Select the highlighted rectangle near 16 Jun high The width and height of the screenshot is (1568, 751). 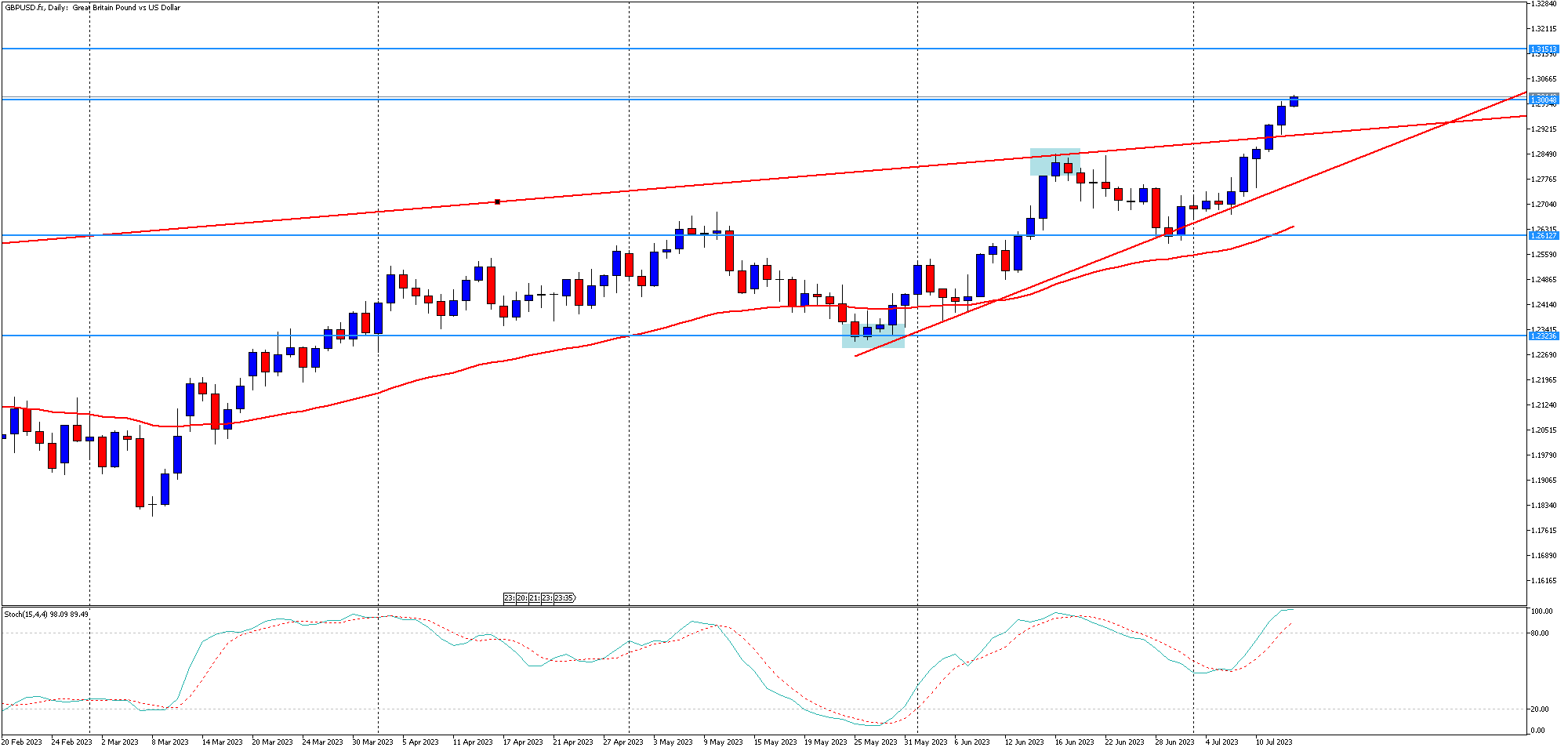pyautogui.click(x=1054, y=162)
